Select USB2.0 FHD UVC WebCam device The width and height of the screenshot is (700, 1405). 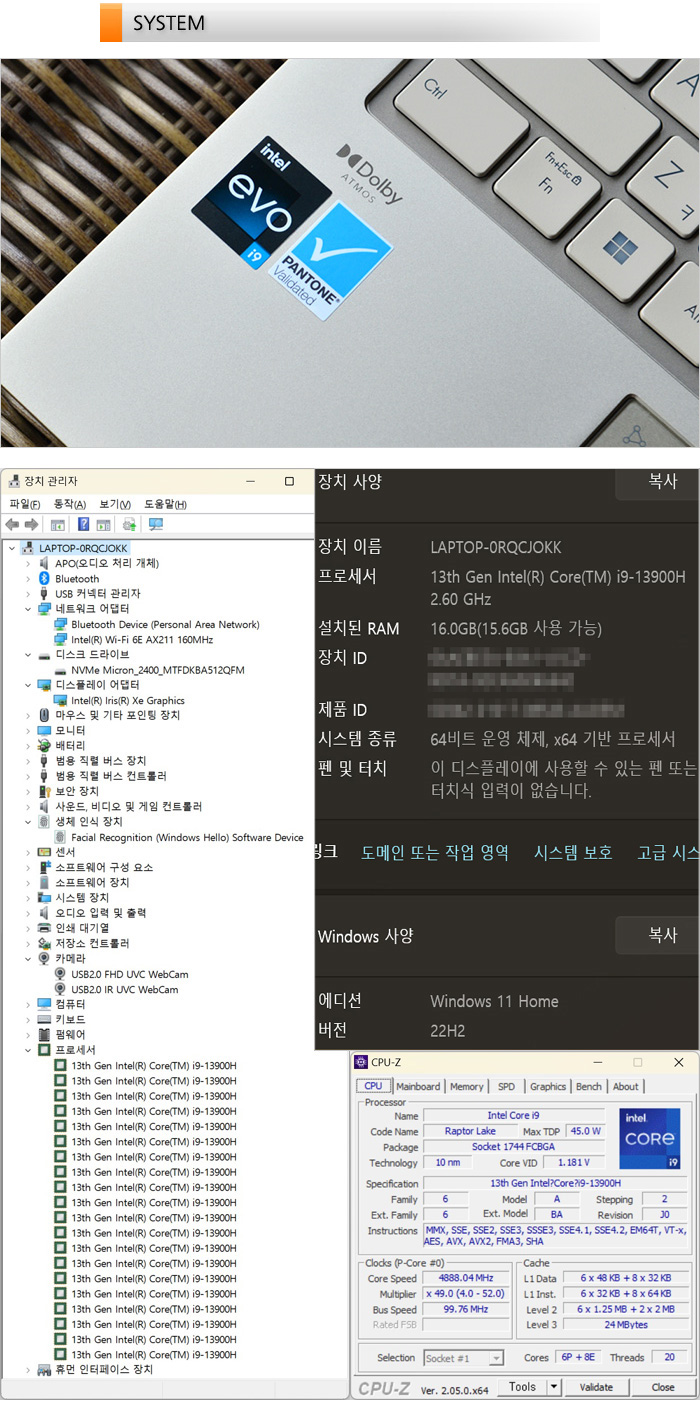click(130, 974)
